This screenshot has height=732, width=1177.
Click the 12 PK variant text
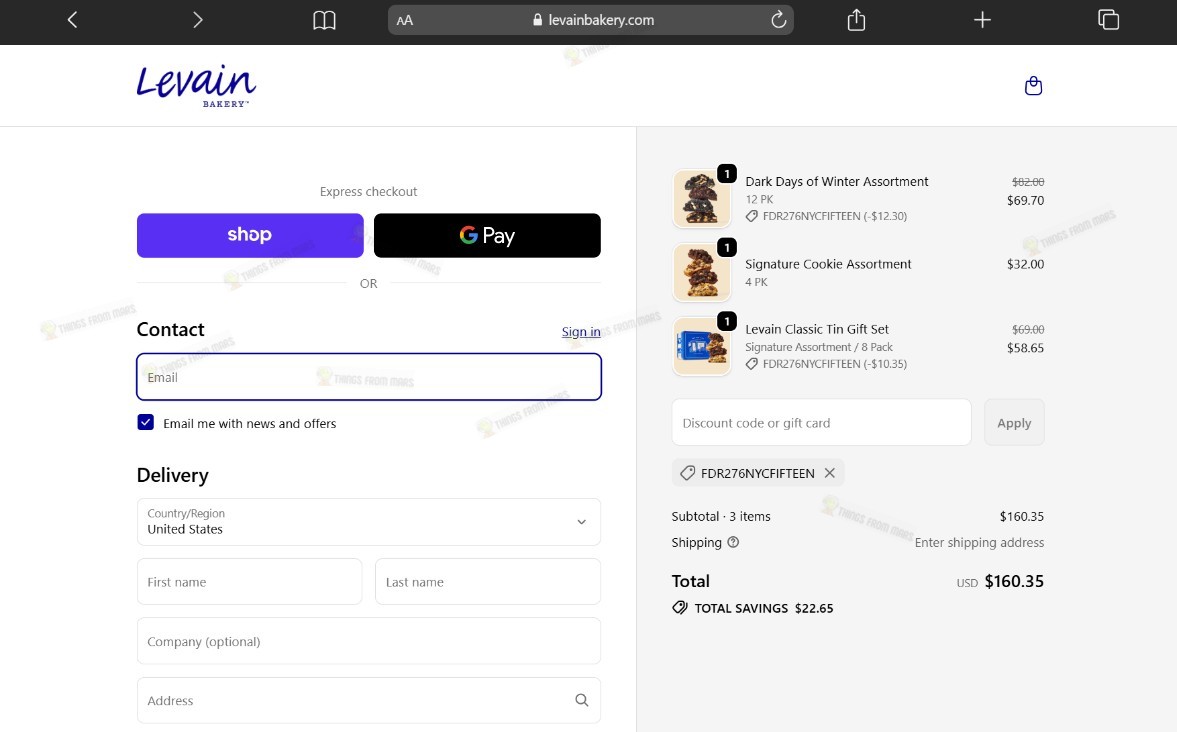pyautogui.click(x=759, y=200)
